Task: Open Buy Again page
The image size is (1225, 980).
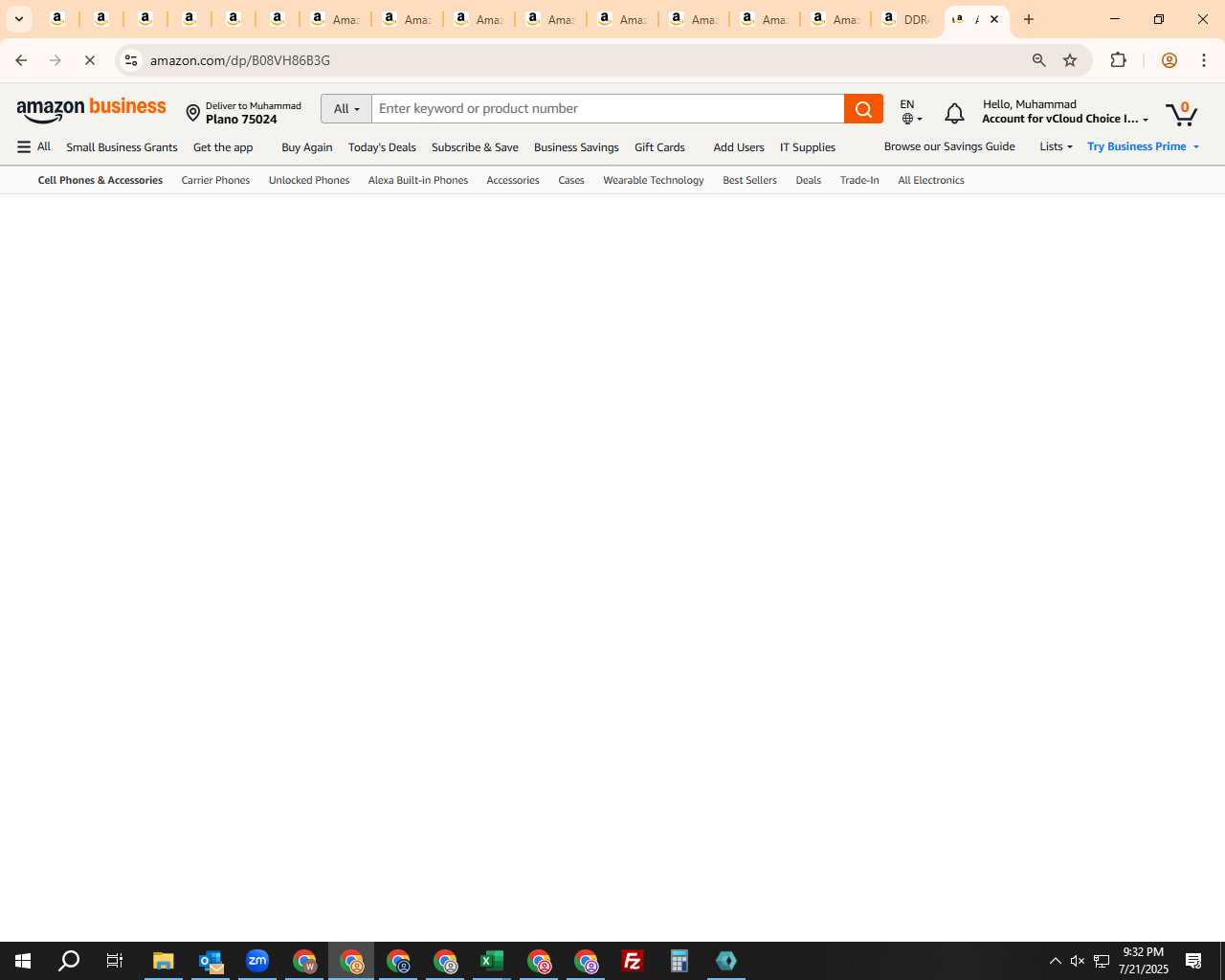Action: tap(306, 147)
